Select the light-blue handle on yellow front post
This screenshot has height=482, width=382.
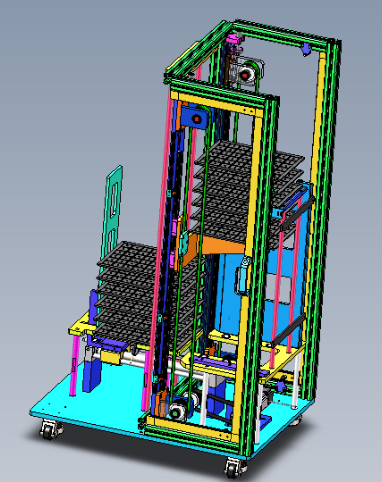click(244, 277)
